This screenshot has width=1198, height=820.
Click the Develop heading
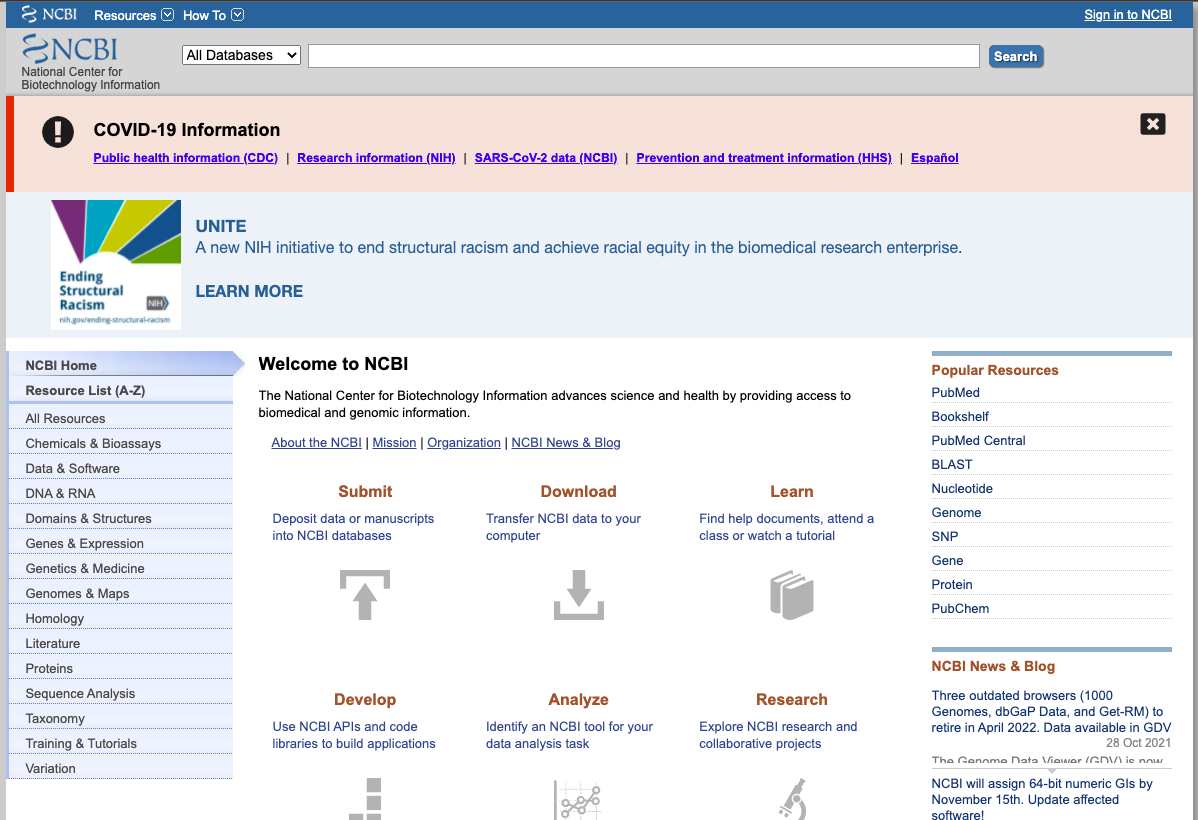pyautogui.click(x=365, y=699)
